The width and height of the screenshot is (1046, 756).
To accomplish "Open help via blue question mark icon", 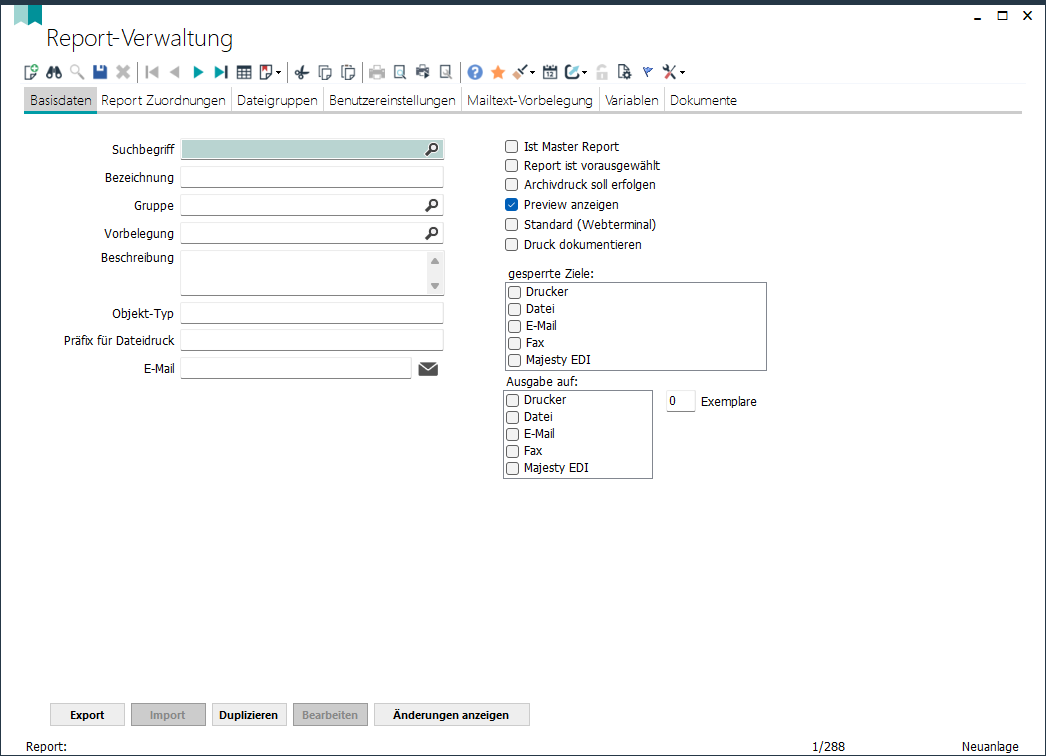I will click(475, 72).
